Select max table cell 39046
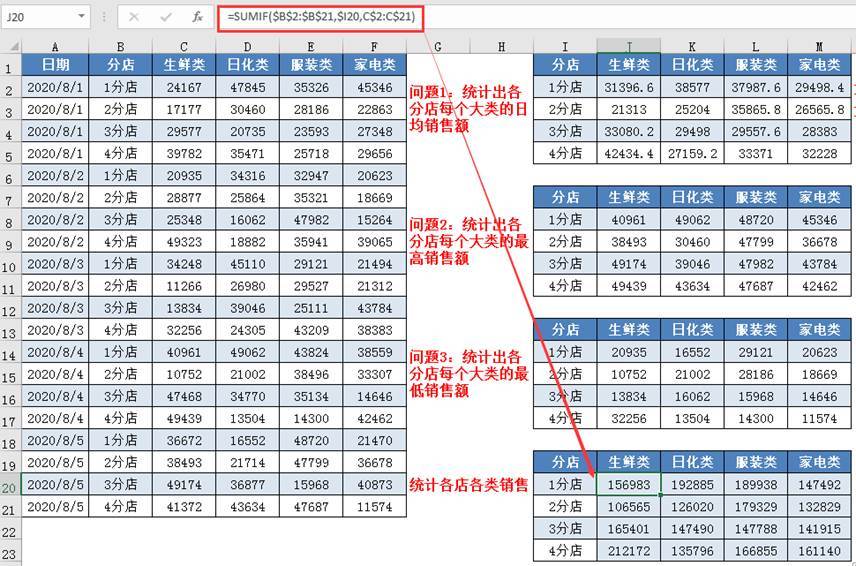 click(x=692, y=264)
